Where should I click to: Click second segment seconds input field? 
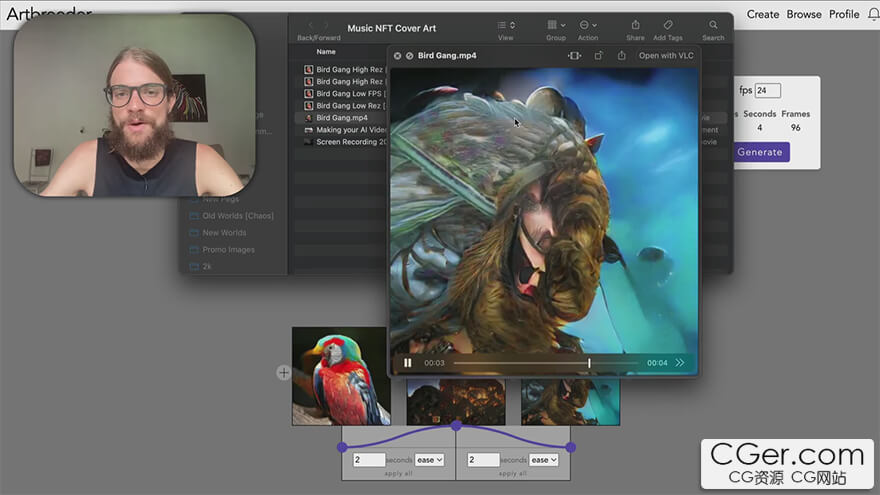[x=483, y=460]
